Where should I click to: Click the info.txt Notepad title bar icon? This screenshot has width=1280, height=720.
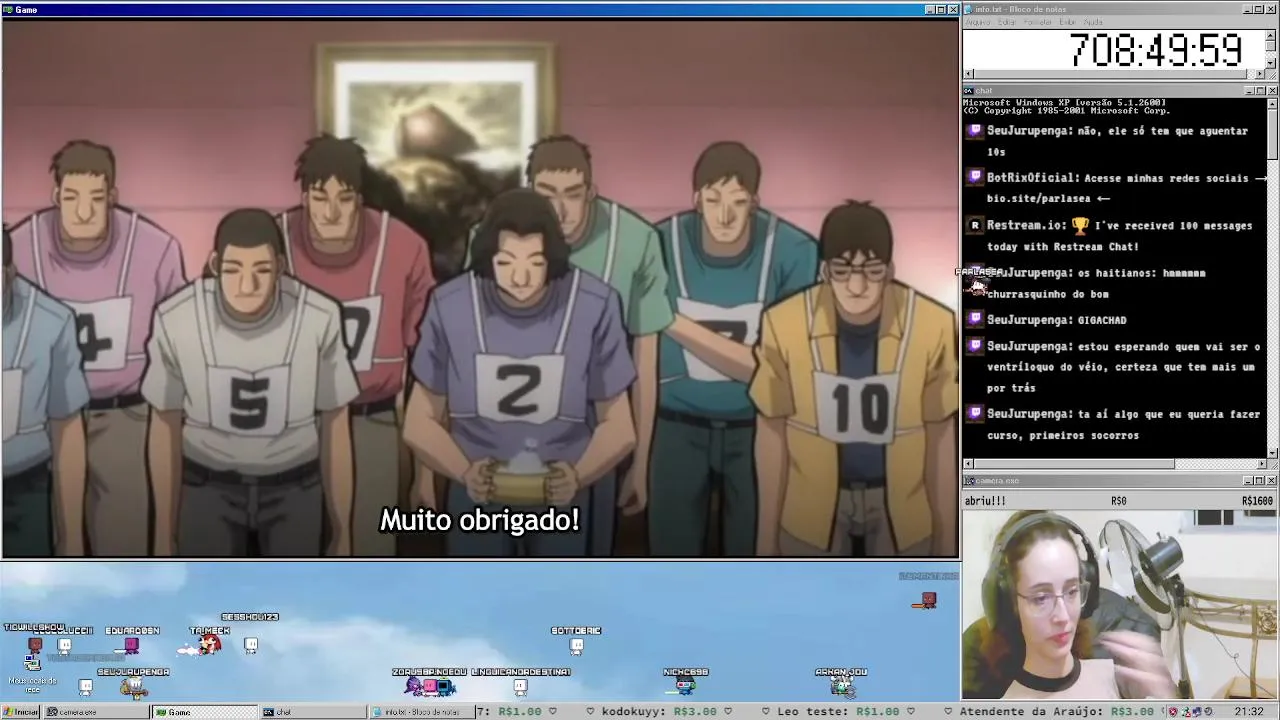click(969, 9)
